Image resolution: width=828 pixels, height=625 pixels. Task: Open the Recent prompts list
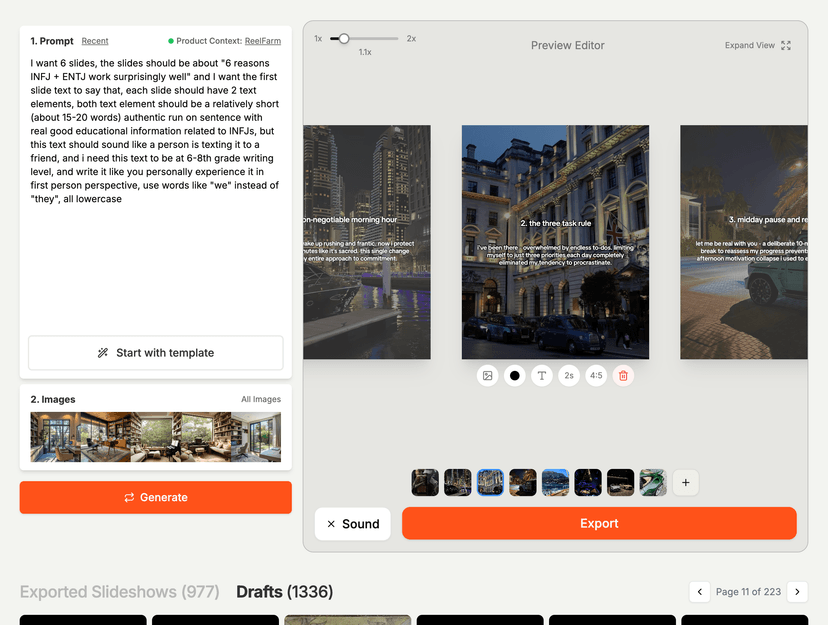click(95, 41)
